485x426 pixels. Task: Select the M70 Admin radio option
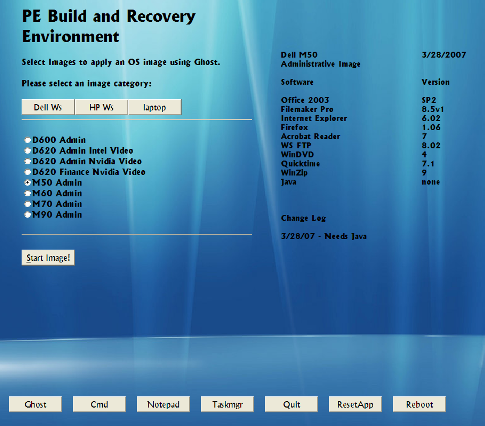click(x=28, y=204)
